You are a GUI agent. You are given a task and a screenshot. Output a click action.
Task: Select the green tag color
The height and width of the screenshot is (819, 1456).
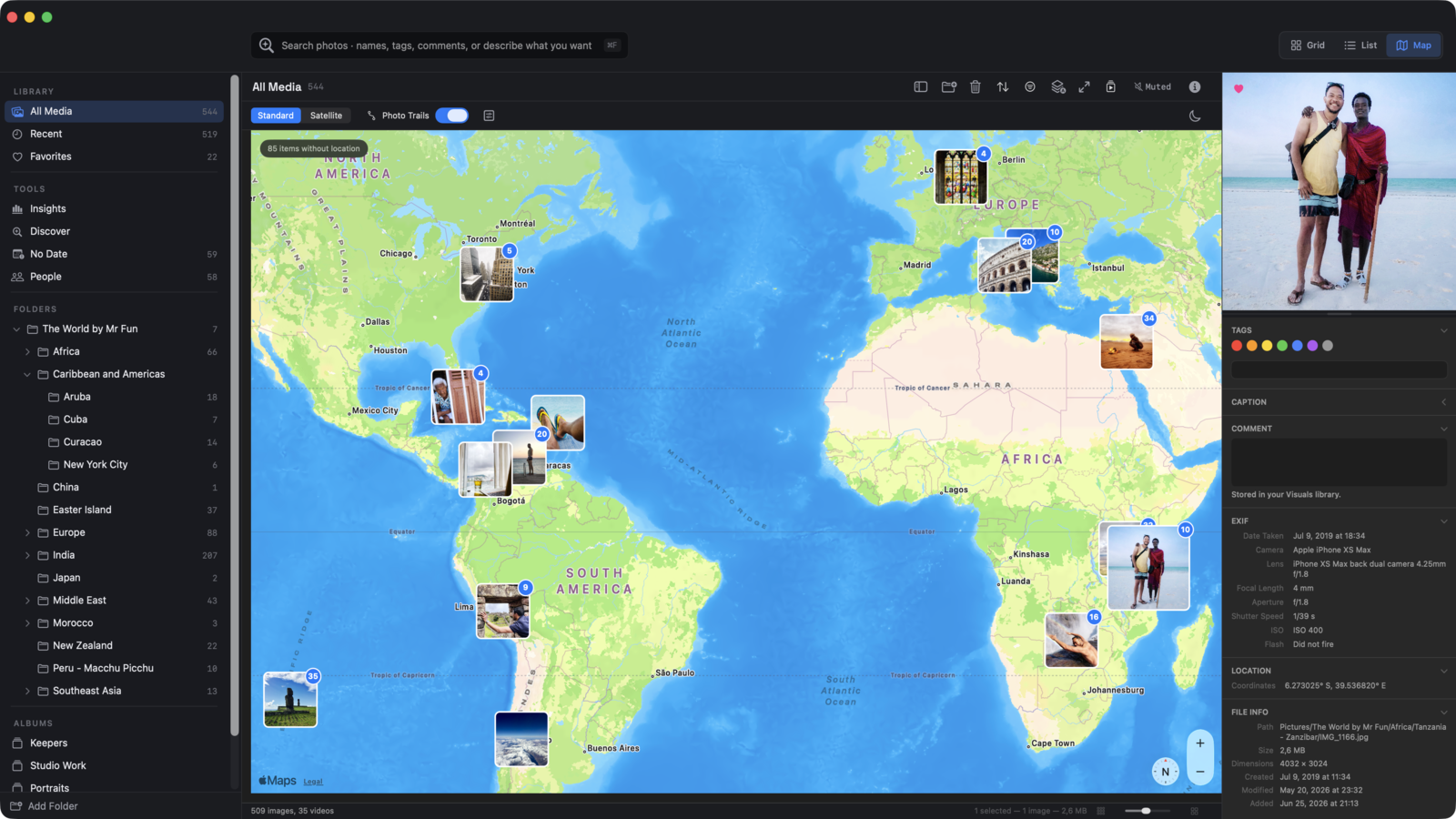[x=1282, y=346]
